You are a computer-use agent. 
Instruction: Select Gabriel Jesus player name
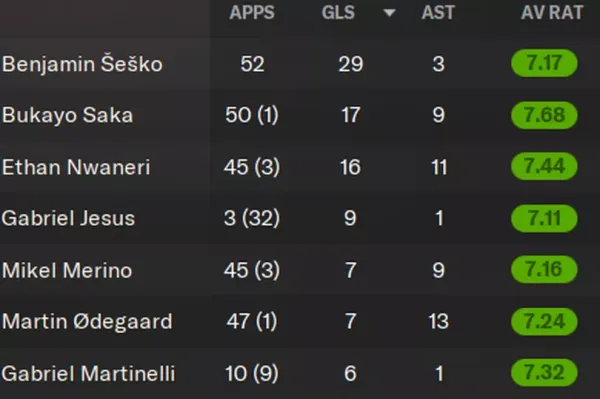tap(68, 218)
